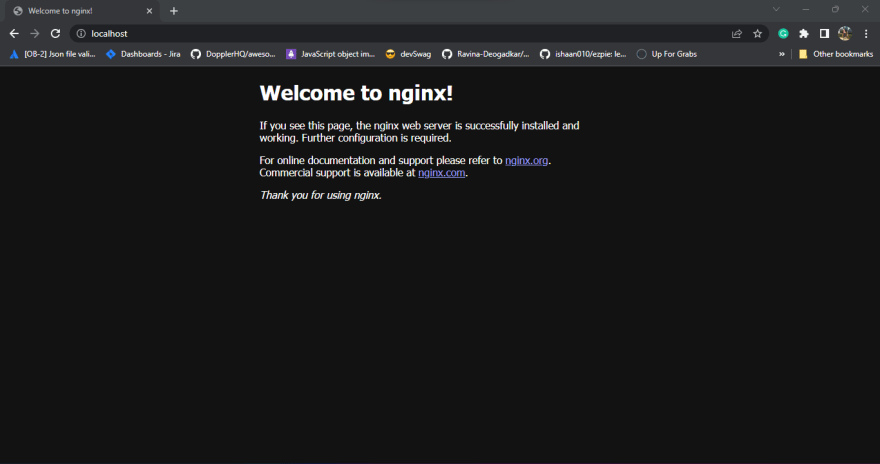Open a new tab with plus button
The width and height of the screenshot is (880, 464).
click(x=174, y=11)
